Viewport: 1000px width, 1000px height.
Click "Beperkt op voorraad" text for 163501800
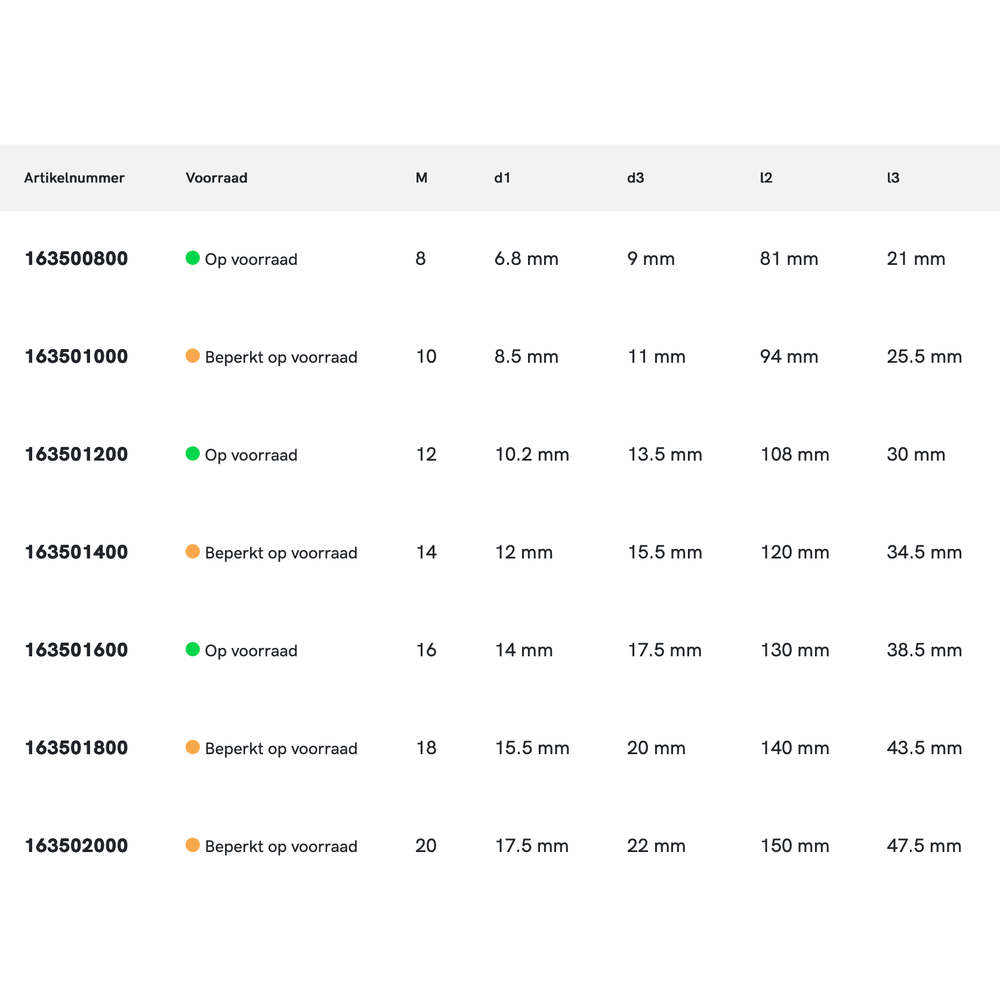click(x=281, y=749)
